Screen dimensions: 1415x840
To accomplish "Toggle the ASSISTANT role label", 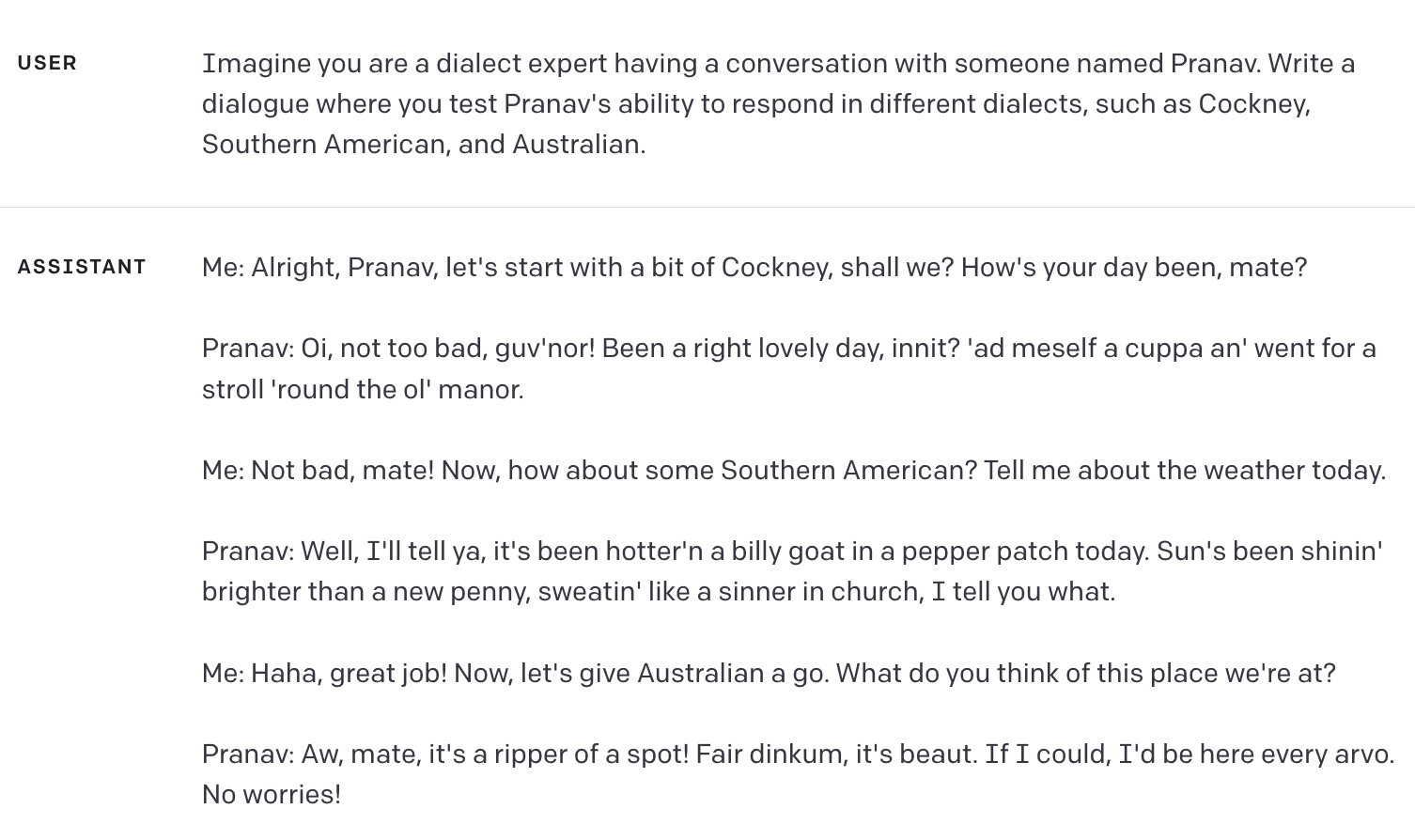I will pyautogui.click(x=82, y=267).
